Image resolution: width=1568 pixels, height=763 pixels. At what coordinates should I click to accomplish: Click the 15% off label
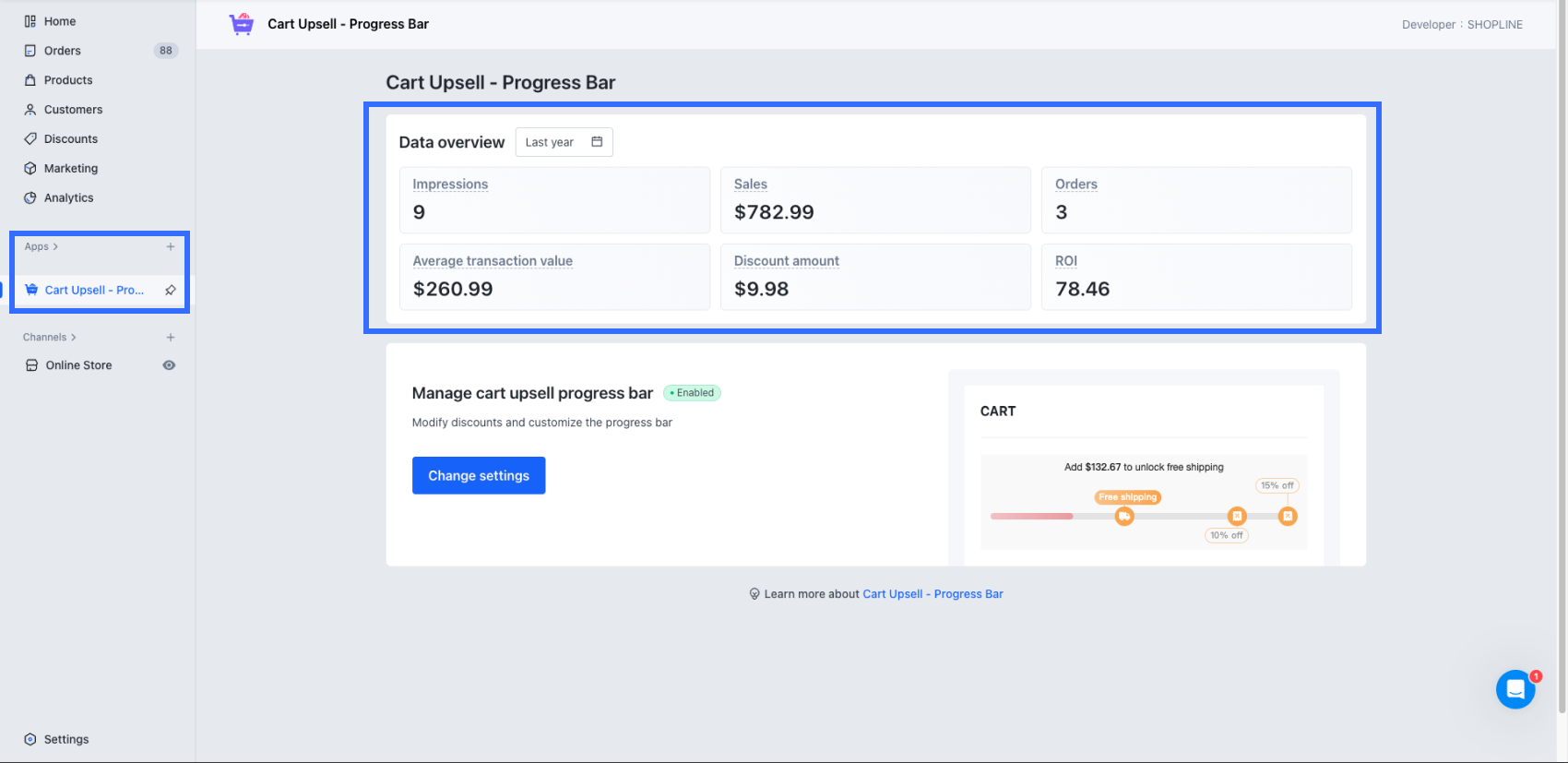pyautogui.click(x=1277, y=485)
